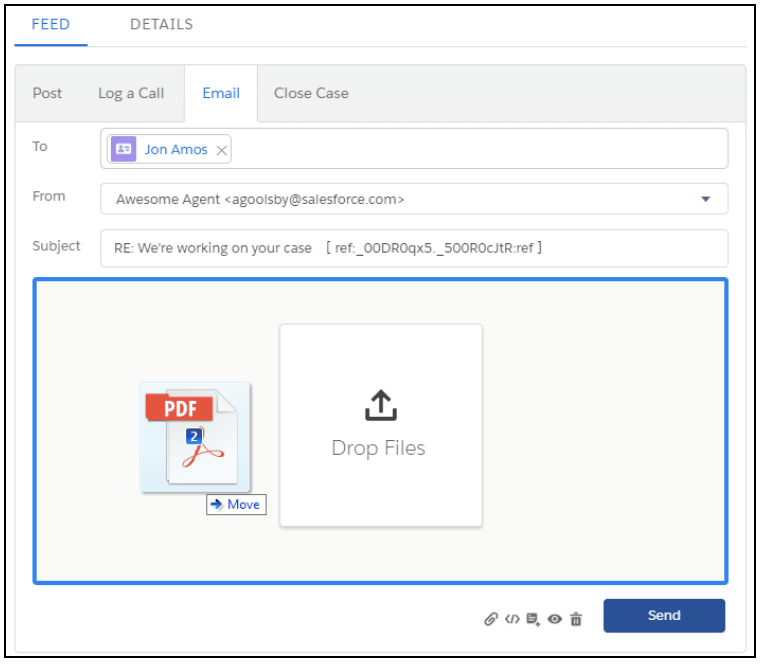Click the PDF file thumbnail
Image resolution: width=772 pixels, height=664 pixels.
click(195, 437)
